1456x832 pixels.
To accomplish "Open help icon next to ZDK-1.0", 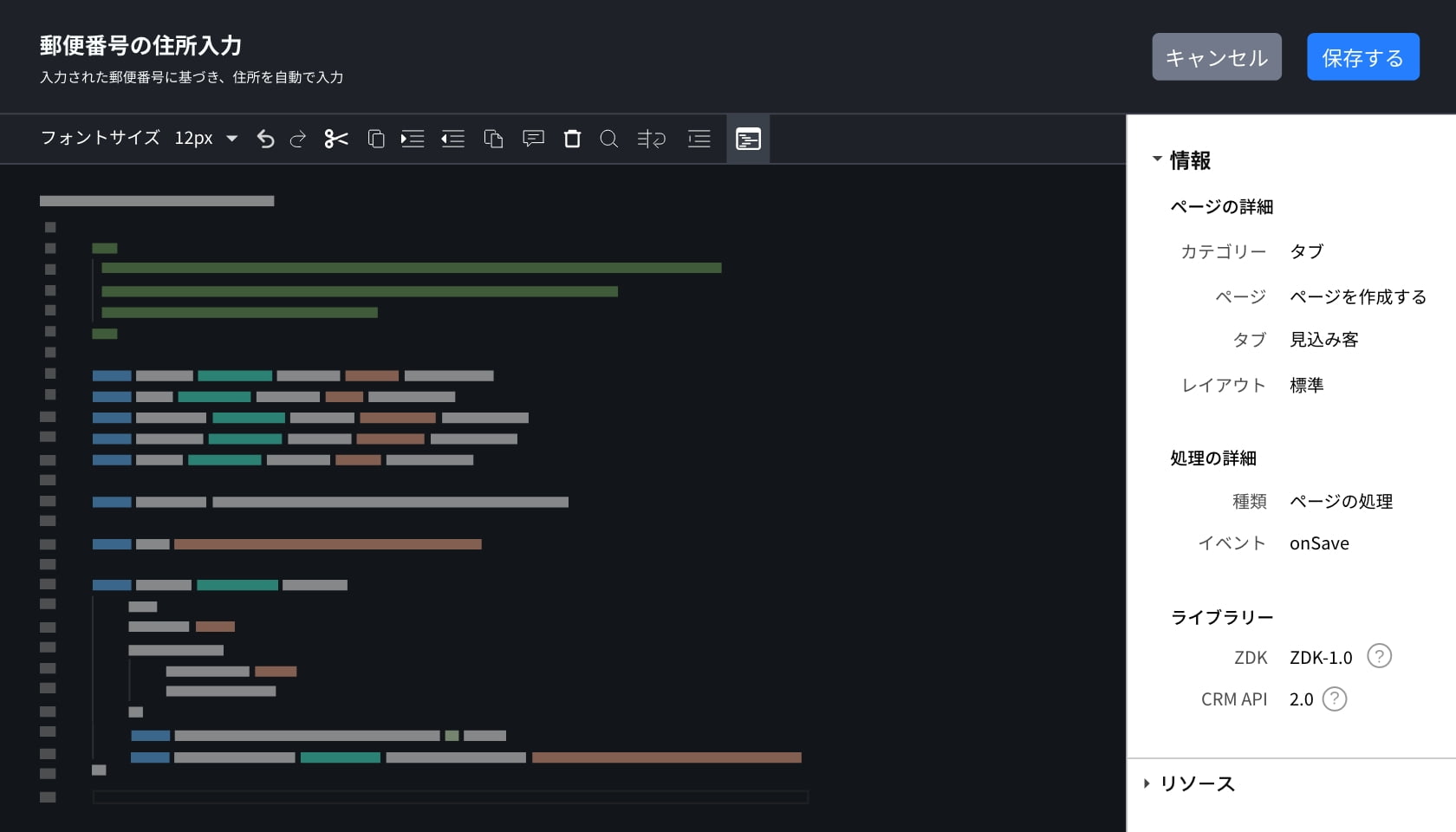I will pyautogui.click(x=1379, y=656).
